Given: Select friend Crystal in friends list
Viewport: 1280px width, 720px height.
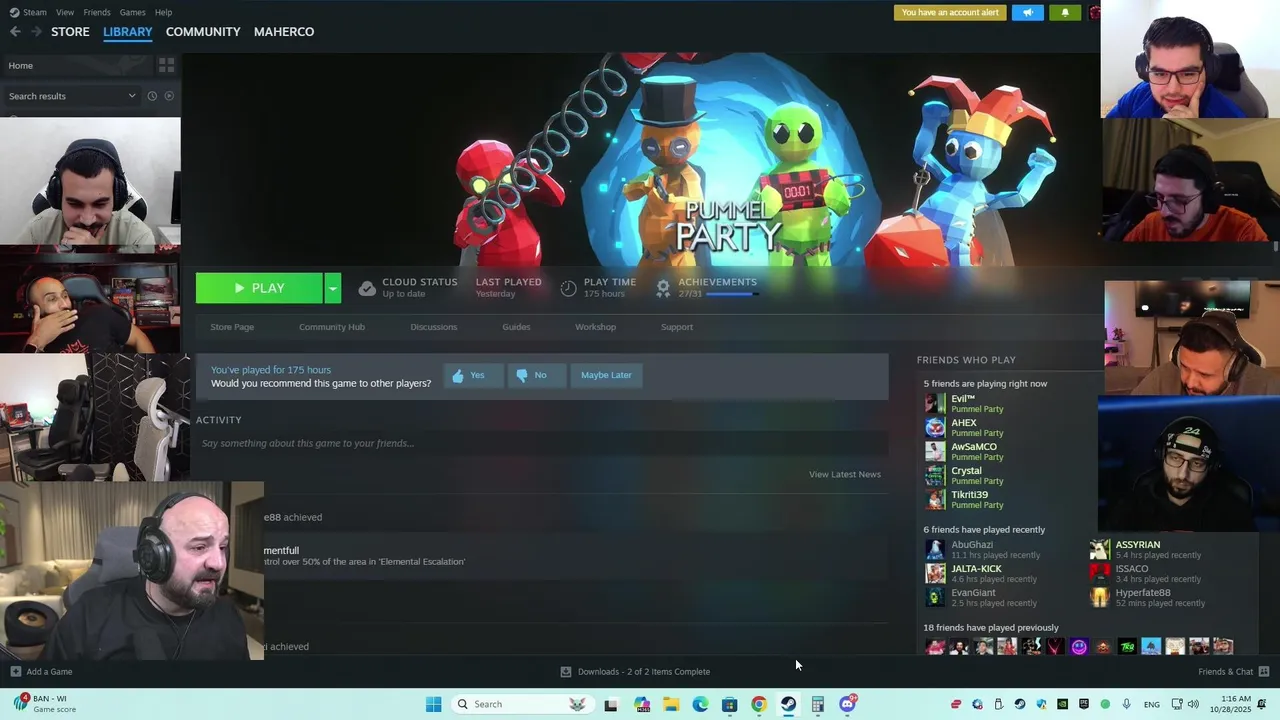Looking at the screenshot, I should click(963, 475).
